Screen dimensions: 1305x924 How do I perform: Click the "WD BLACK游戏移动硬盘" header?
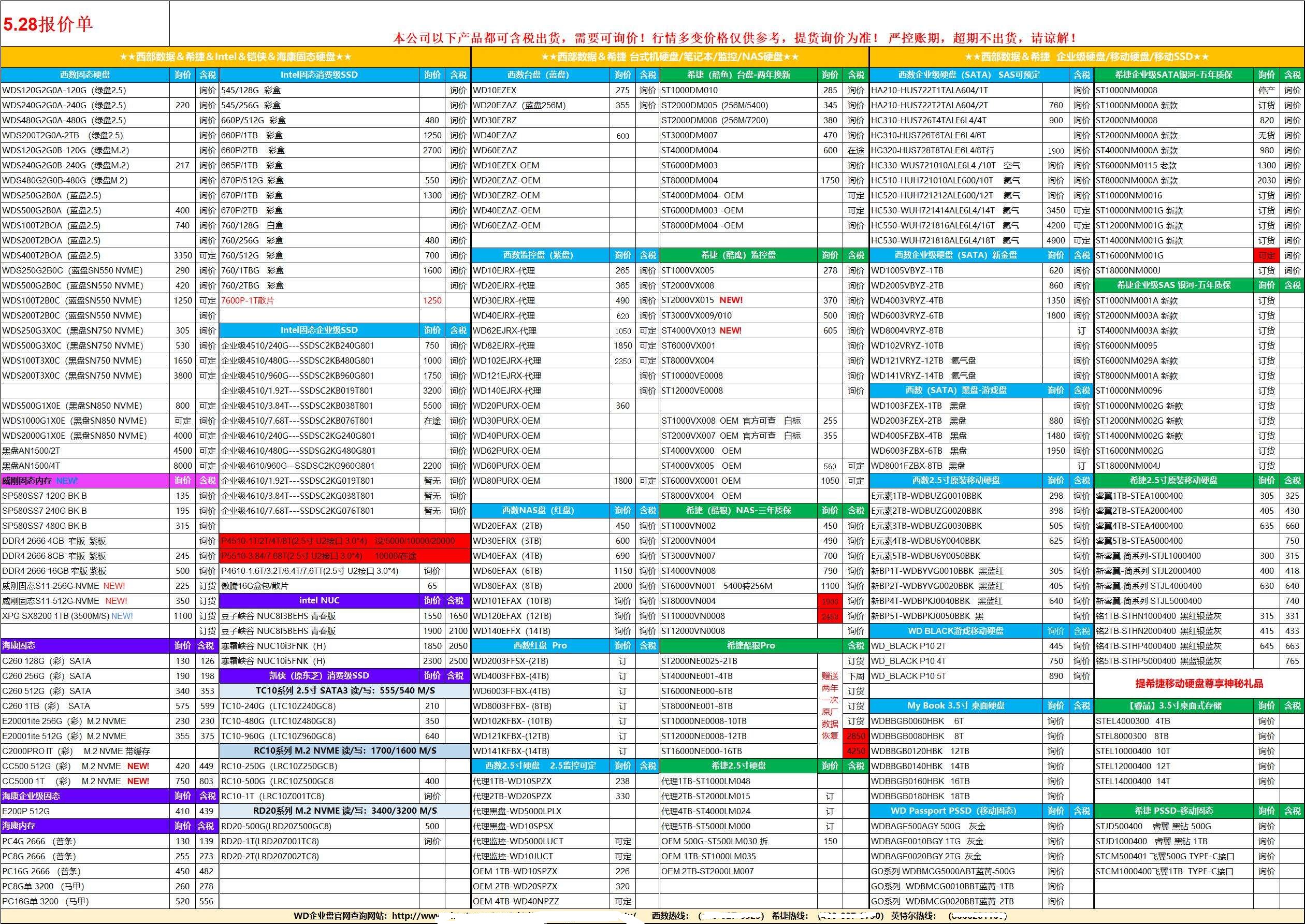(x=956, y=631)
